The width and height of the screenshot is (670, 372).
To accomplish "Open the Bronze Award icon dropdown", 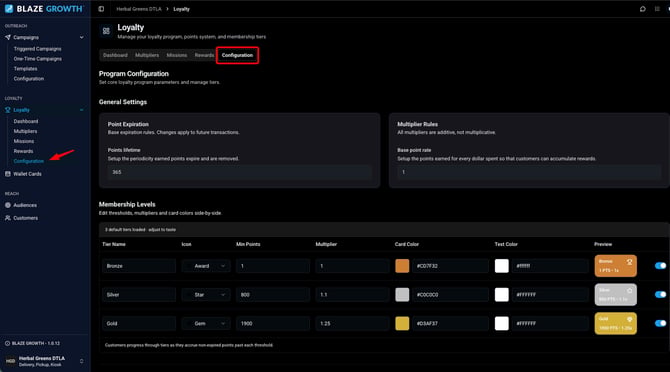I will (206, 266).
